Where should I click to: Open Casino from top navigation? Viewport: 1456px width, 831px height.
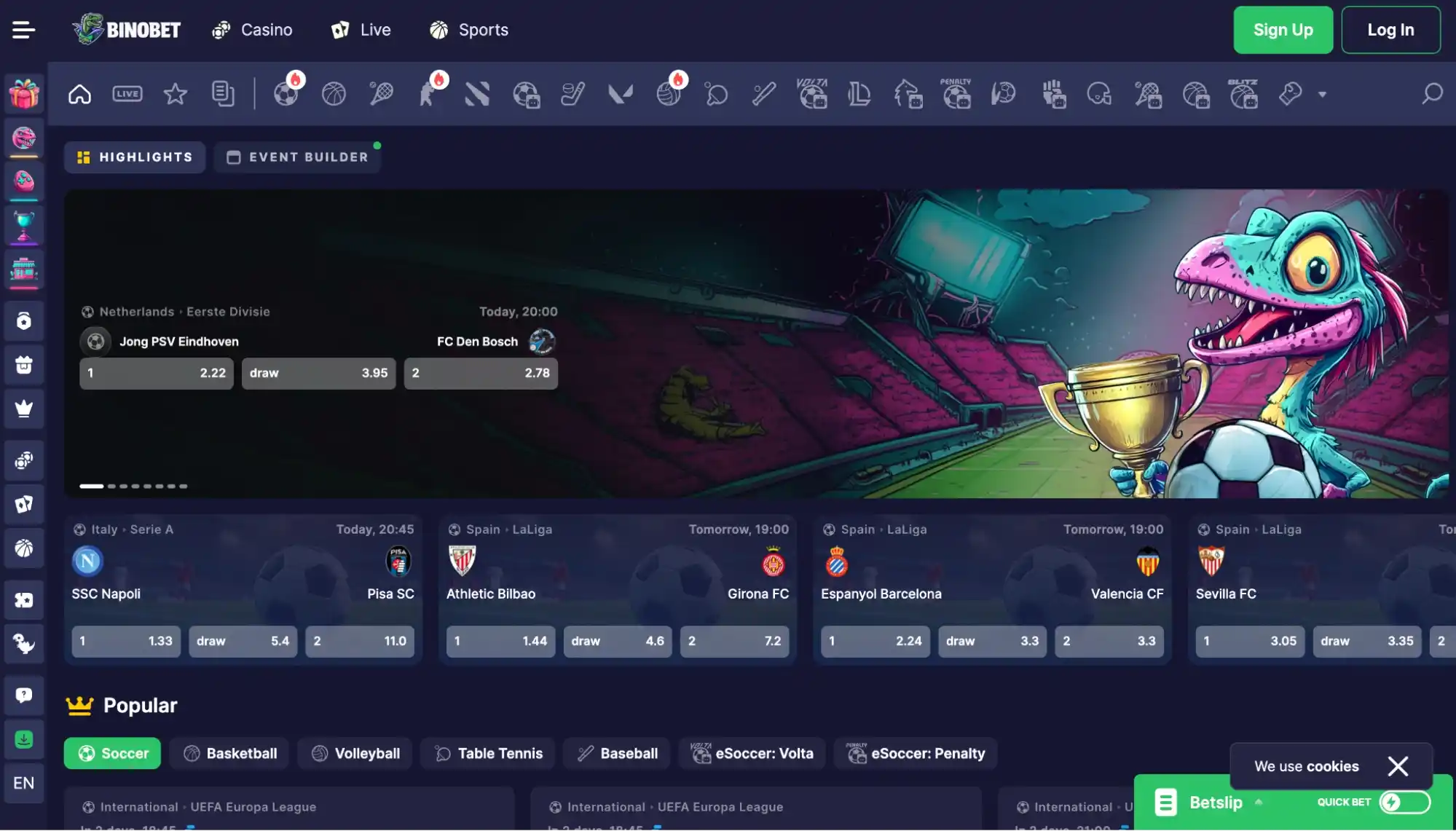coord(252,30)
